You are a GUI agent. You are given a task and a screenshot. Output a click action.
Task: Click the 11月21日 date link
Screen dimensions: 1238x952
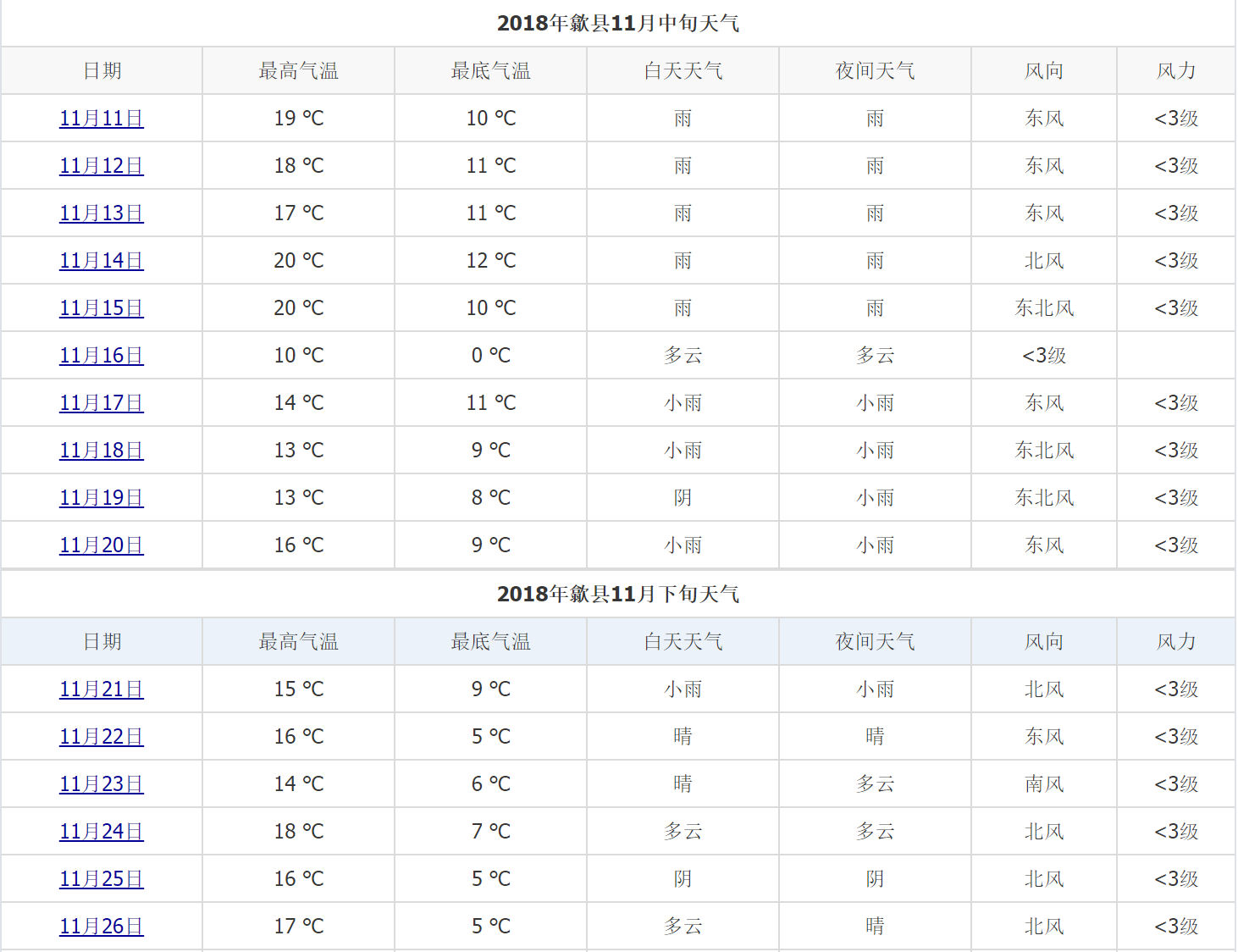click(x=102, y=689)
